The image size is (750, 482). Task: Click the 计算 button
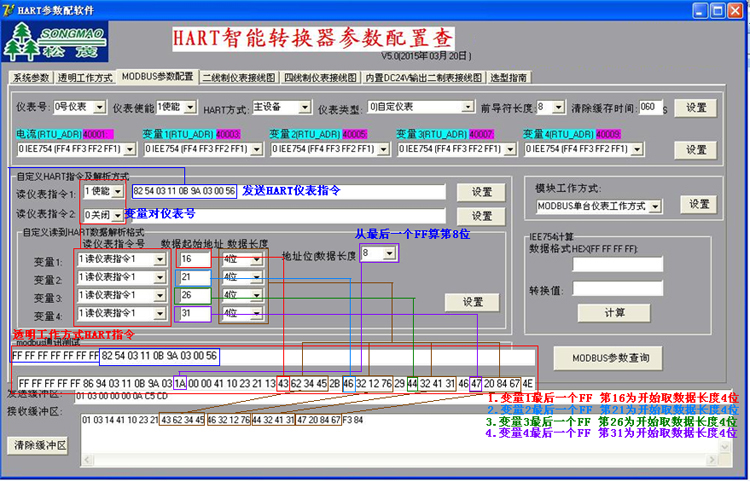(614, 313)
